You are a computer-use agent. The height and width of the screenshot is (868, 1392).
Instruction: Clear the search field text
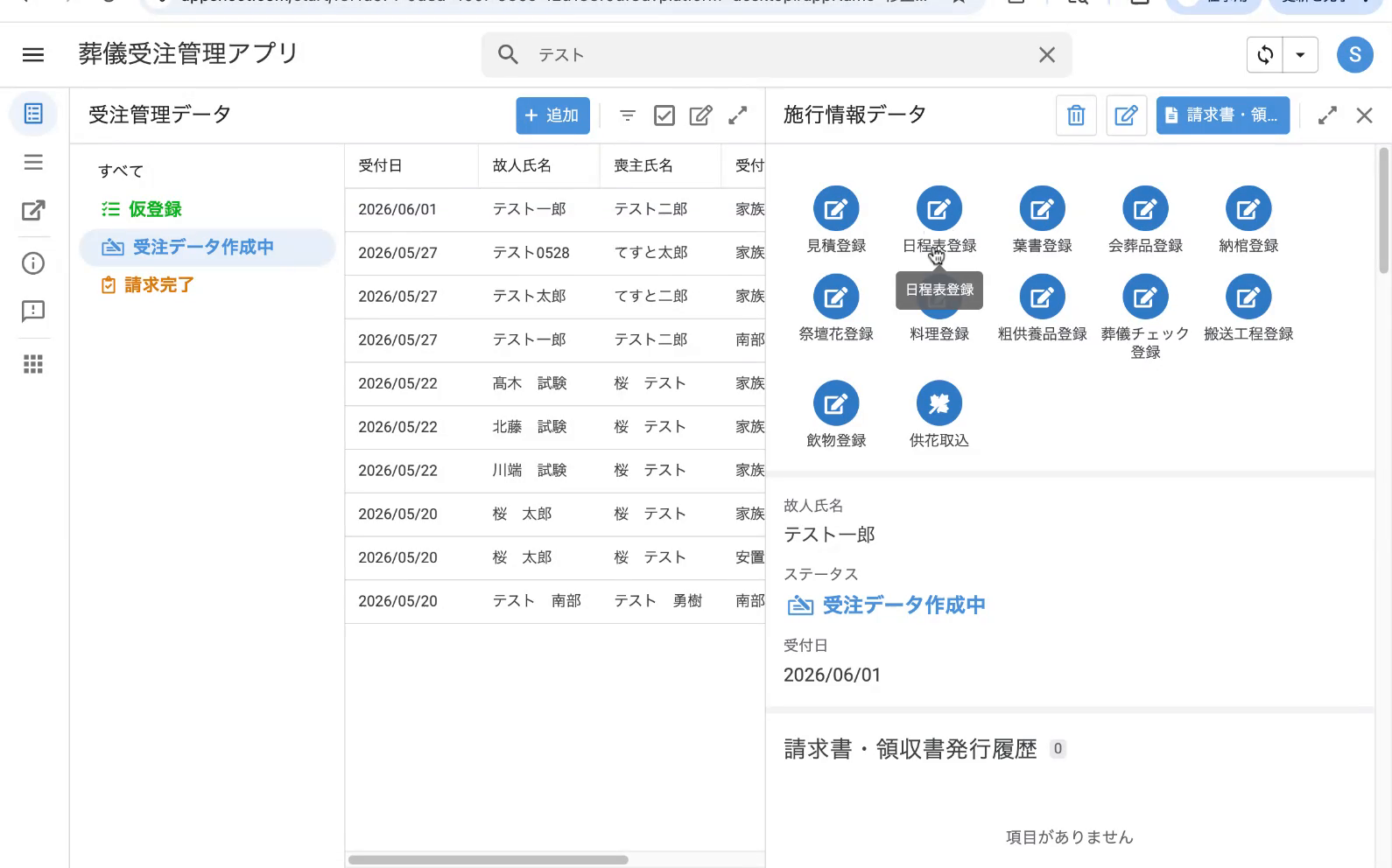click(1046, 55)
